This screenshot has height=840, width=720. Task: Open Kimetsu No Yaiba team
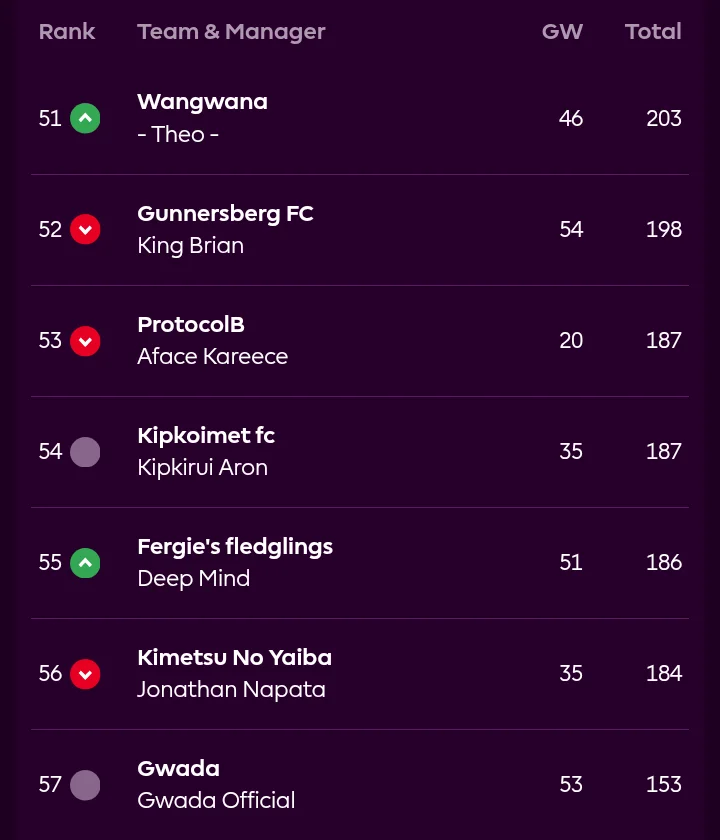(234, 657)
